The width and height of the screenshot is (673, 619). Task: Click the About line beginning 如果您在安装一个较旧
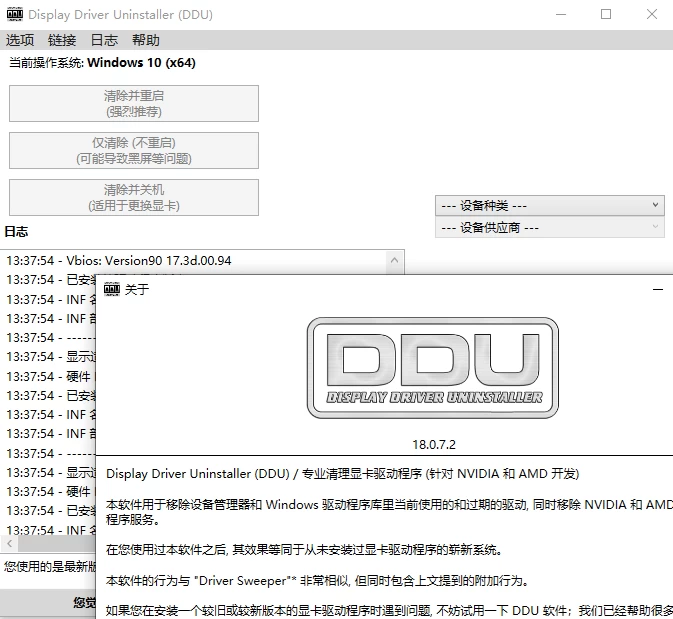pos(389,610)
